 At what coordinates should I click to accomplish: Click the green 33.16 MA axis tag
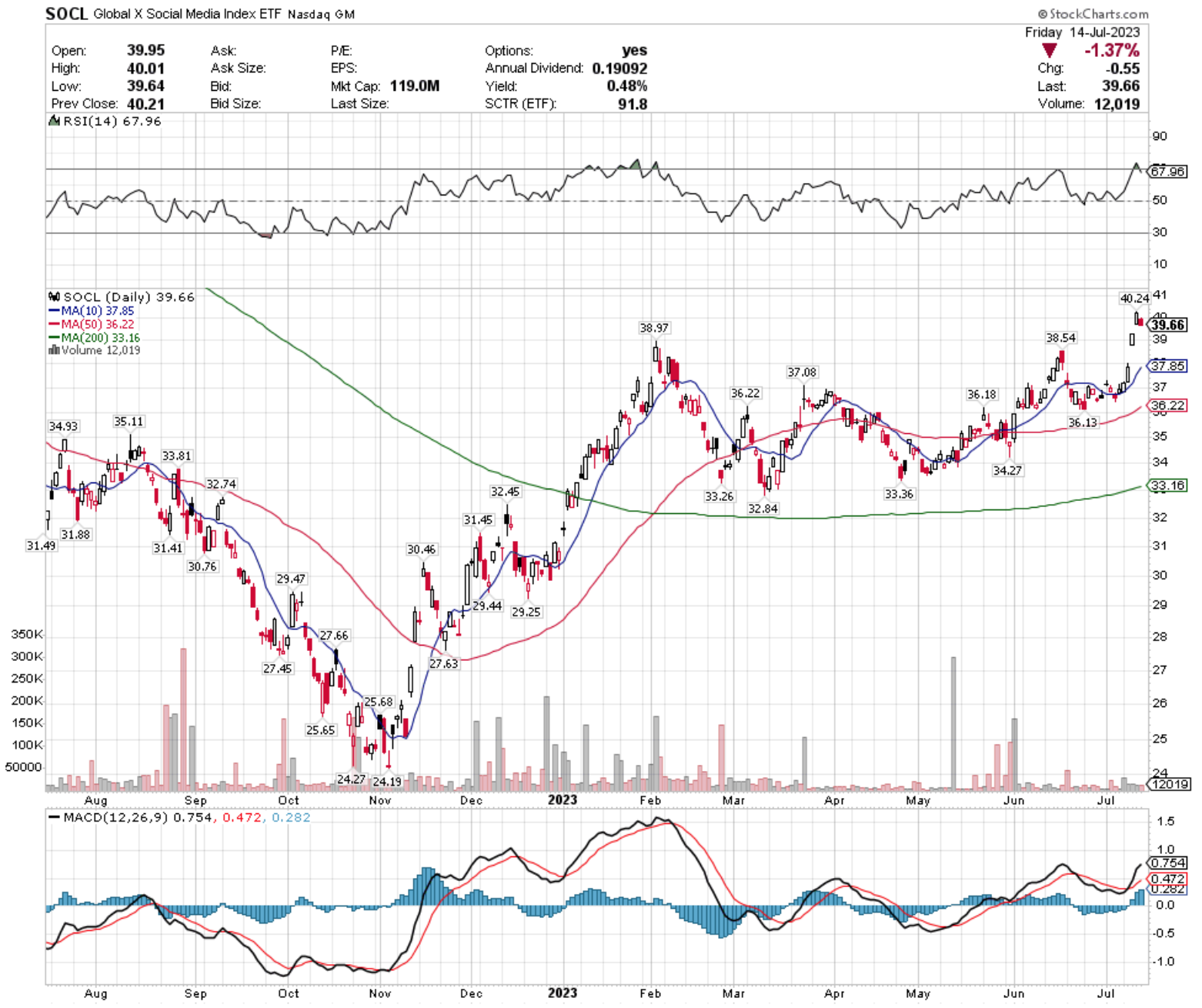[1167, 486]
